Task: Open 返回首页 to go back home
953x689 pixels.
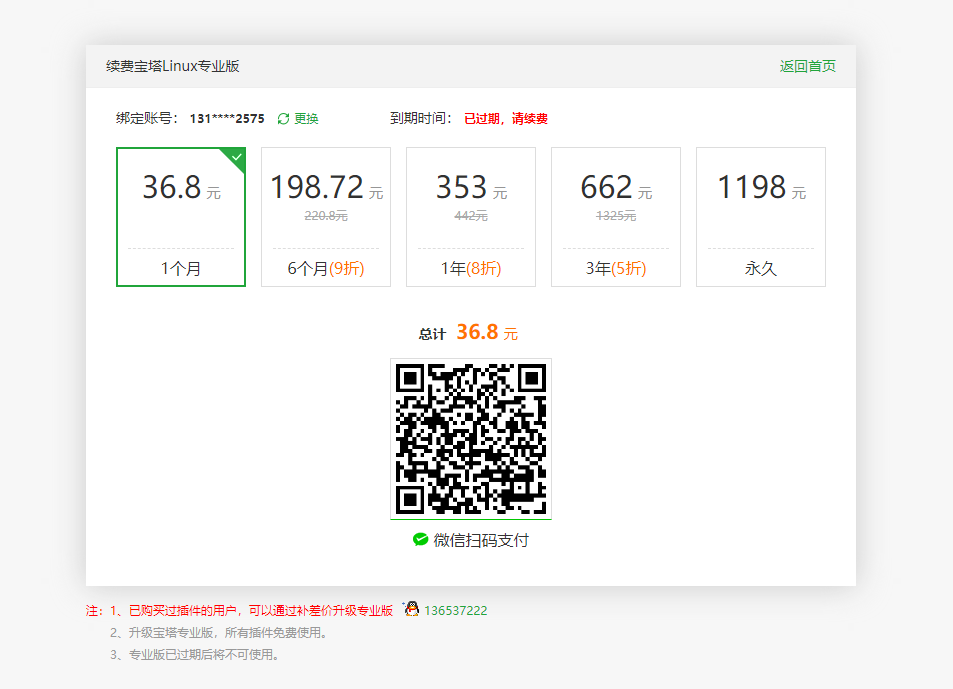Action: point(809,66)
